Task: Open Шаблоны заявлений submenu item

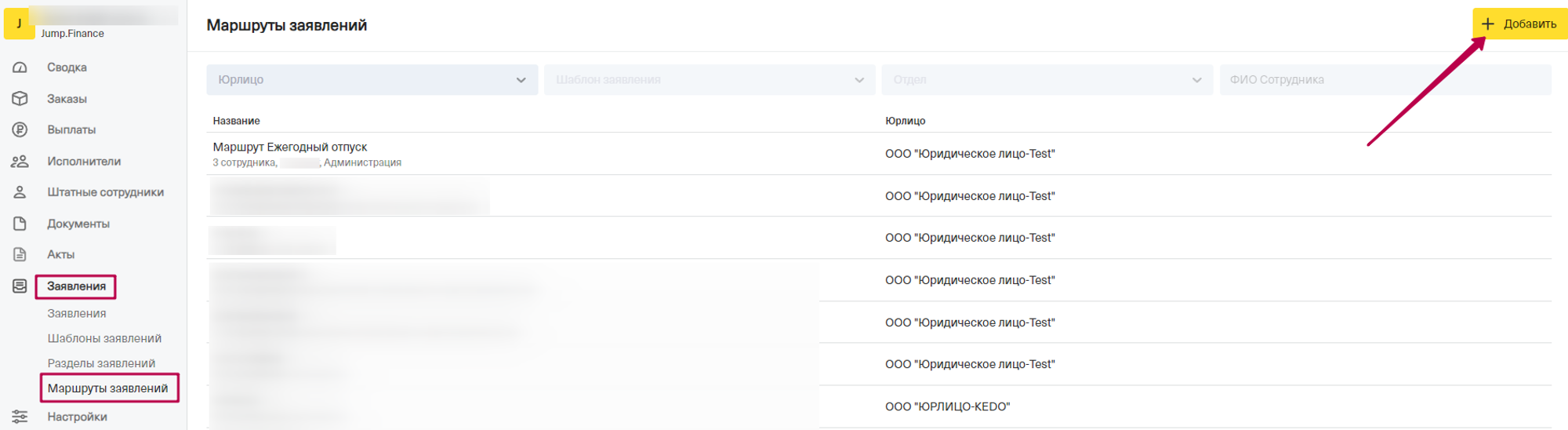Action: [x=104, y=338]
